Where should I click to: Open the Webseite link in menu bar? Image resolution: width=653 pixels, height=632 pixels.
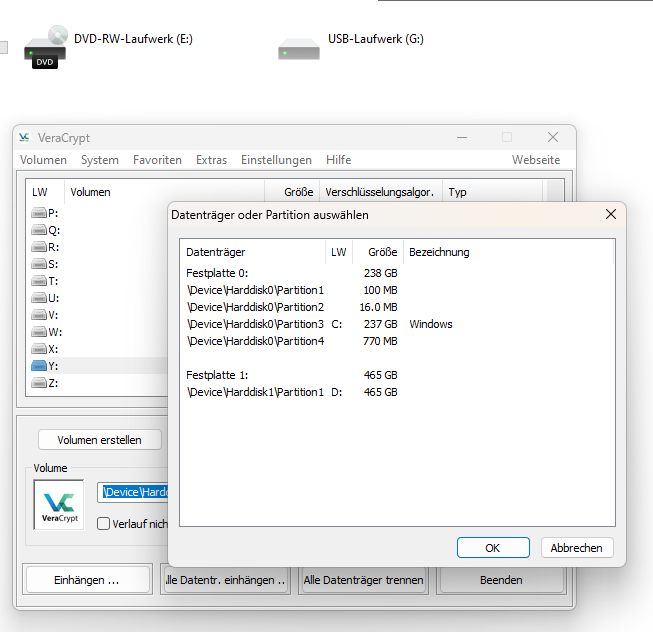tap(536, 160)
